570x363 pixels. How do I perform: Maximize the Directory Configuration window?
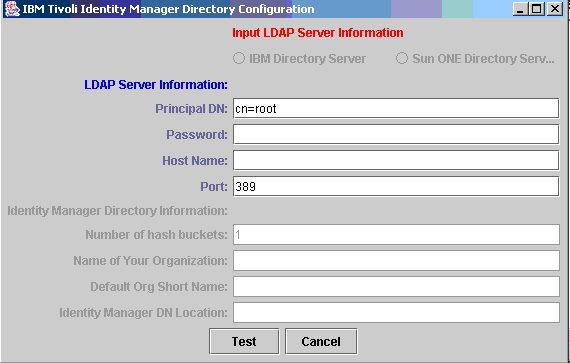537,9
